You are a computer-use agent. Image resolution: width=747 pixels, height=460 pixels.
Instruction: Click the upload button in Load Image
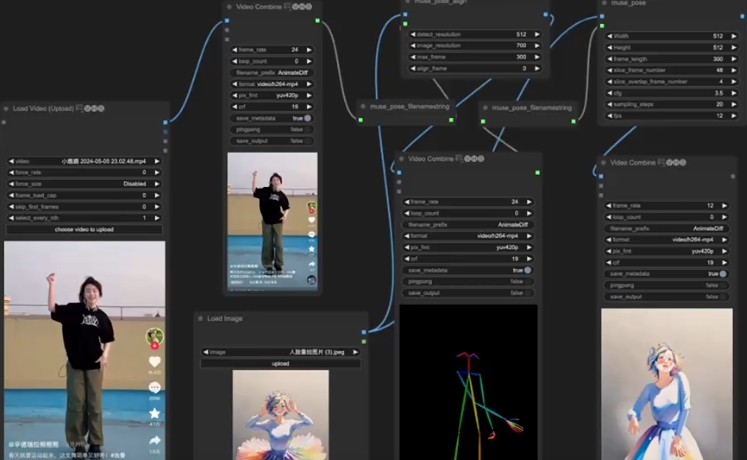pyautogui.click(x=281, y=363)
